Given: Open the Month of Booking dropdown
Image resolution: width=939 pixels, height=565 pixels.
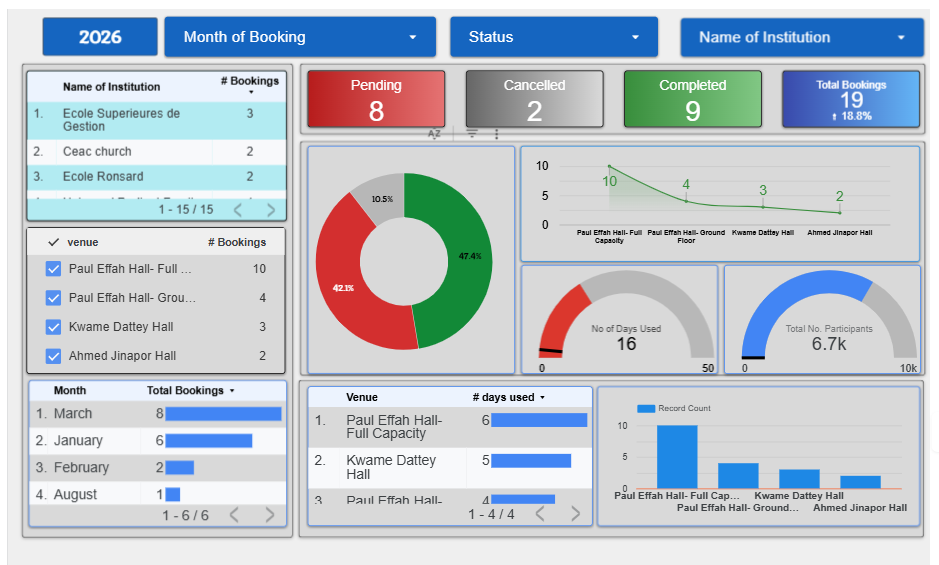Looking at the screenshot, I should pyautogui.click(x=300, y=37).
